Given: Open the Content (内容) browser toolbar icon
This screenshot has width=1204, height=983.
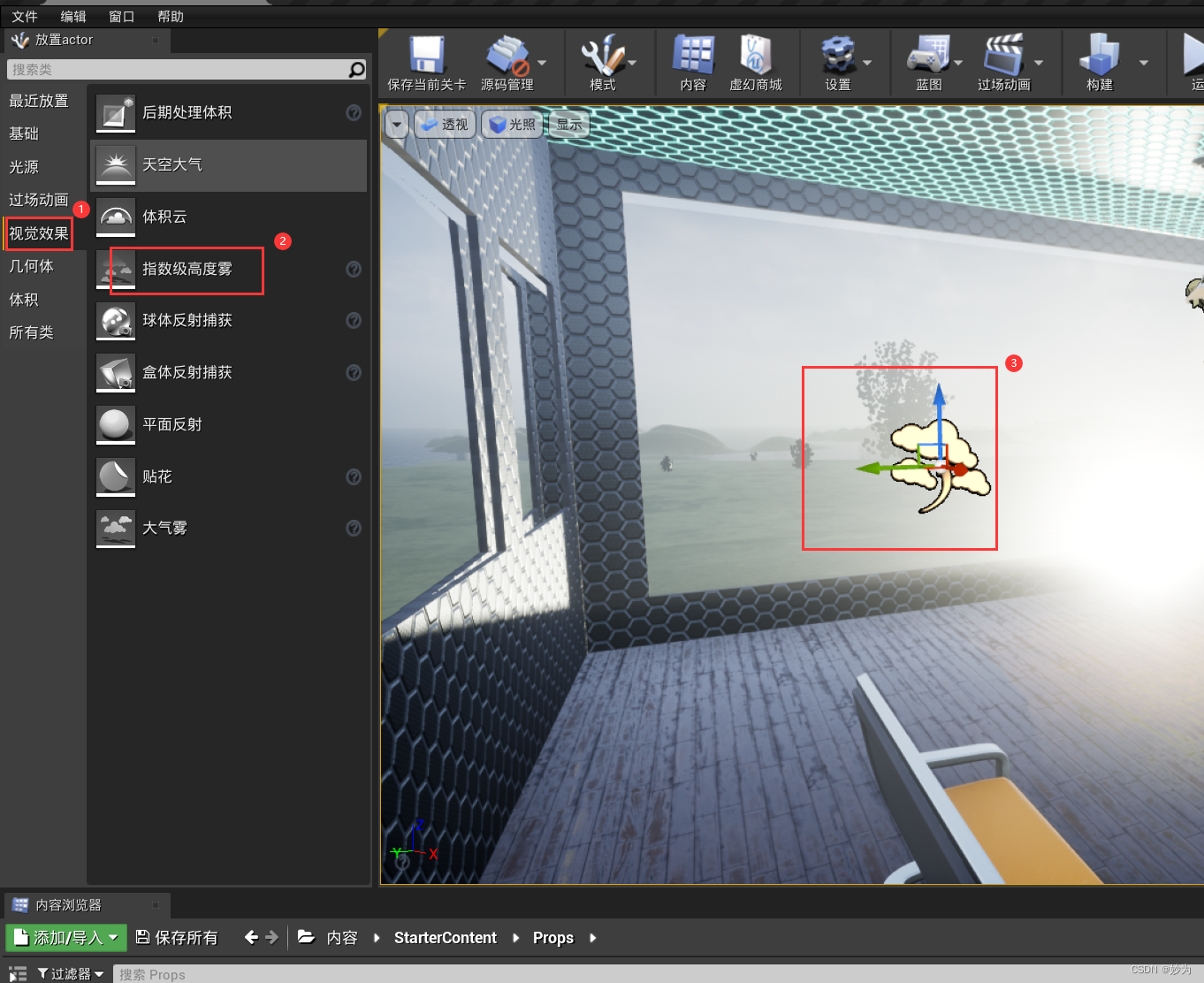Looking at the screenshot, I should pyautogui.click(x=693, y=55).
